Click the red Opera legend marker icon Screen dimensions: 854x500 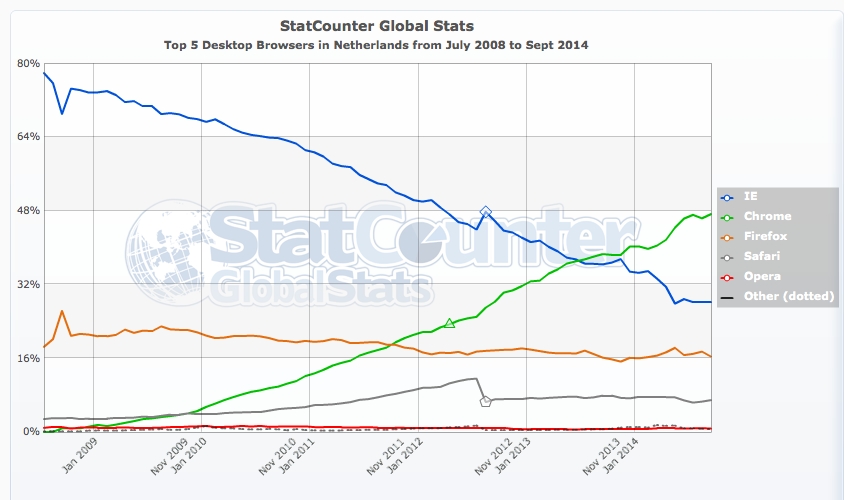[727, 276]
